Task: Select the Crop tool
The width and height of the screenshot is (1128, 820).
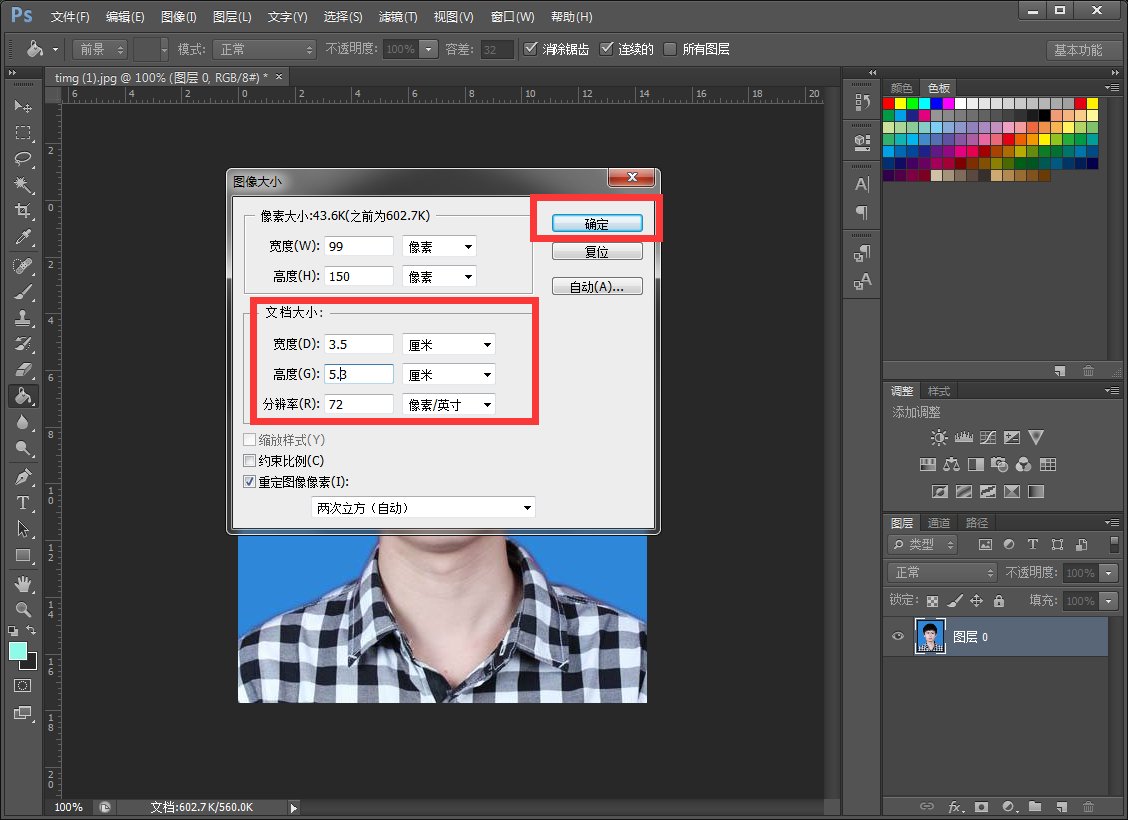Action: click(22, 211)
